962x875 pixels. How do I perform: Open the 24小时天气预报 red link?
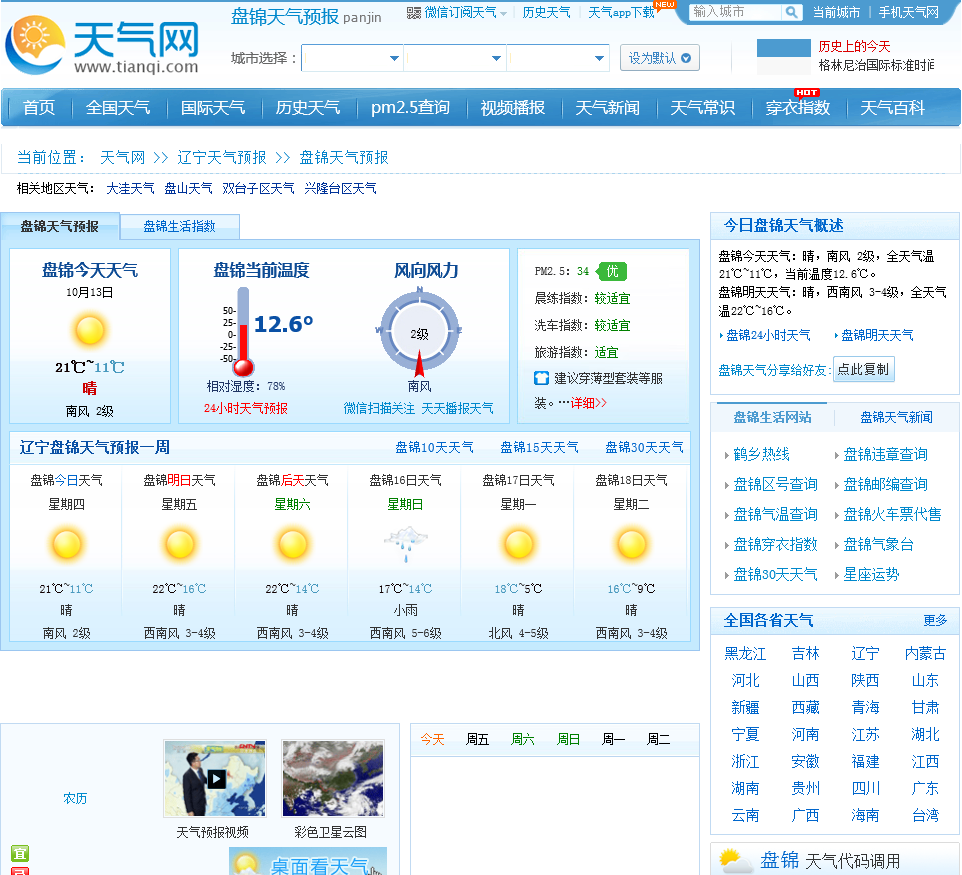[245, 409]
